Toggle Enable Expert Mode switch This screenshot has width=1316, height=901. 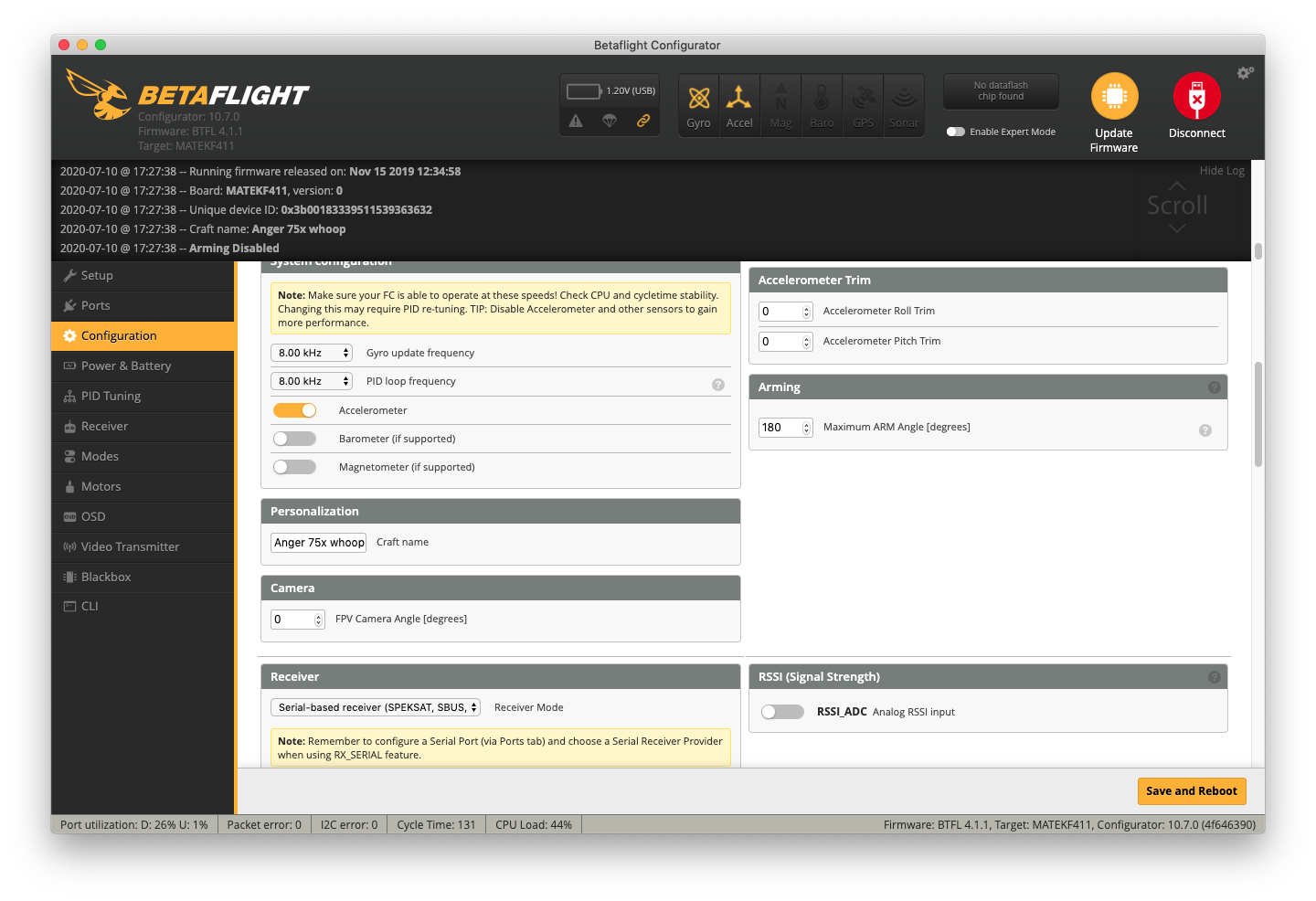[956, 132]
